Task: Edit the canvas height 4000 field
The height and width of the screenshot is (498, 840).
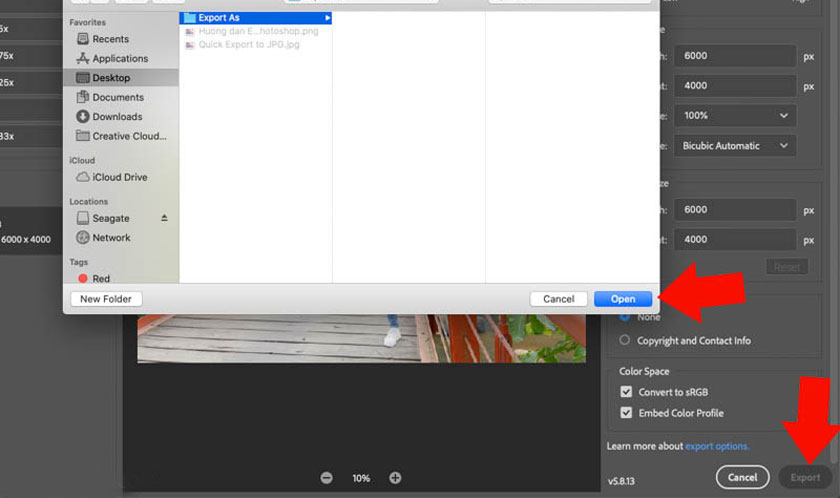Action: pos(735,239)
